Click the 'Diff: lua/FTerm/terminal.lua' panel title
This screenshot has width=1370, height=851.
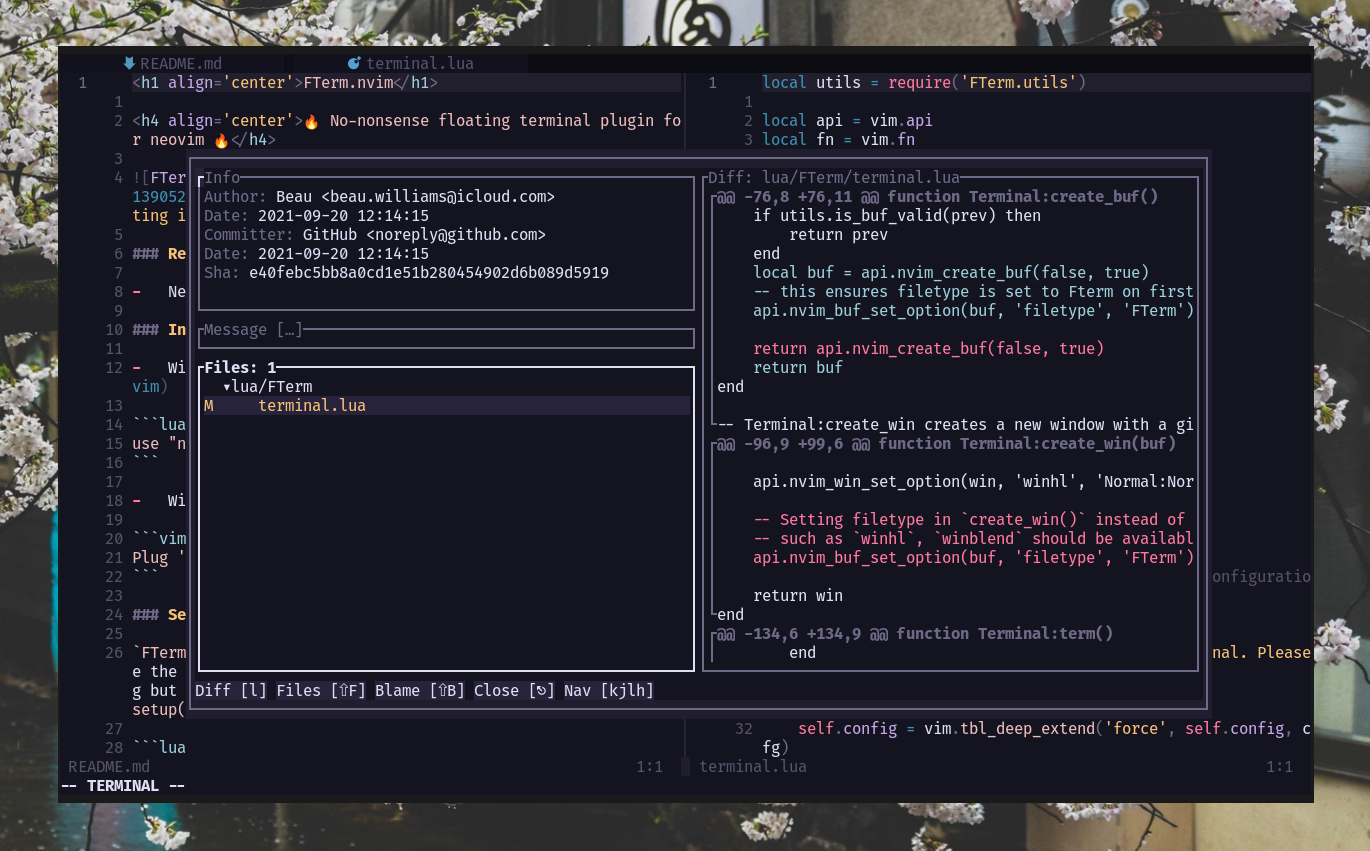834,178
